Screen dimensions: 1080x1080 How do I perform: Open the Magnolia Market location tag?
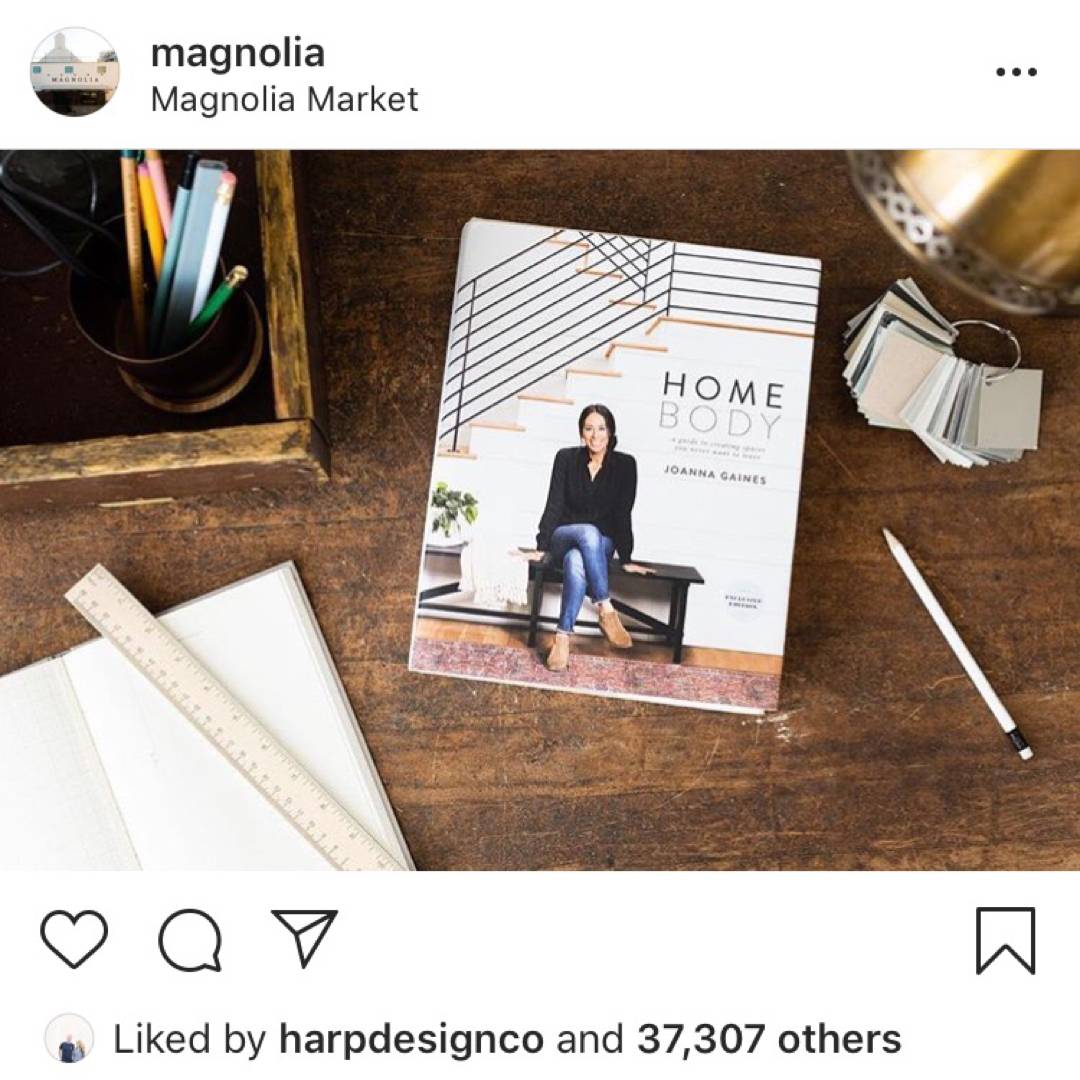[284, 99]
